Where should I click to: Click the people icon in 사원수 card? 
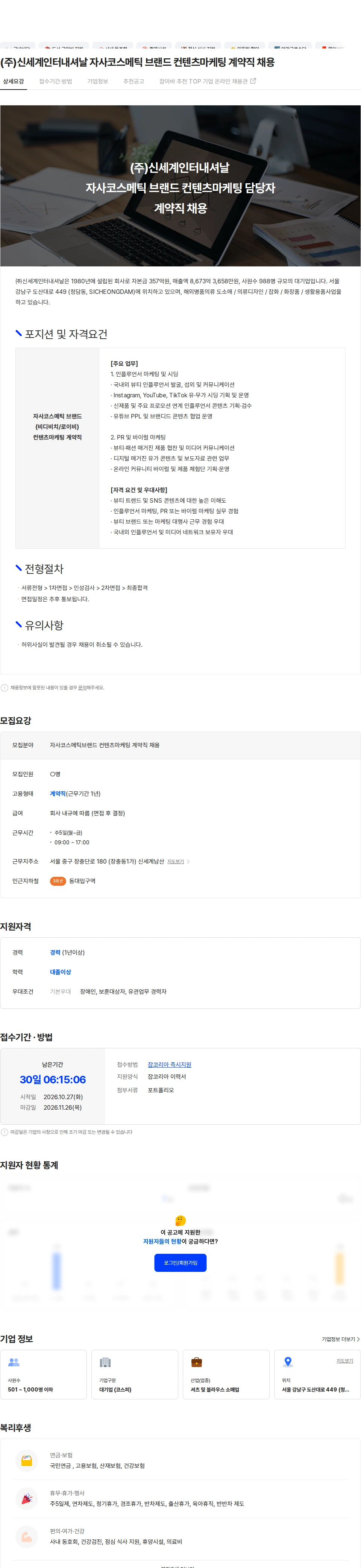pyautogui.click(x=14, y=1362)
